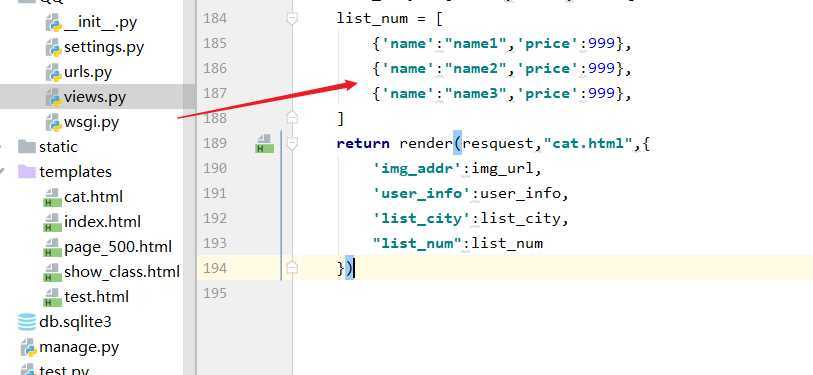Click HTML icon beside index.html

click(x=53, y=223)
